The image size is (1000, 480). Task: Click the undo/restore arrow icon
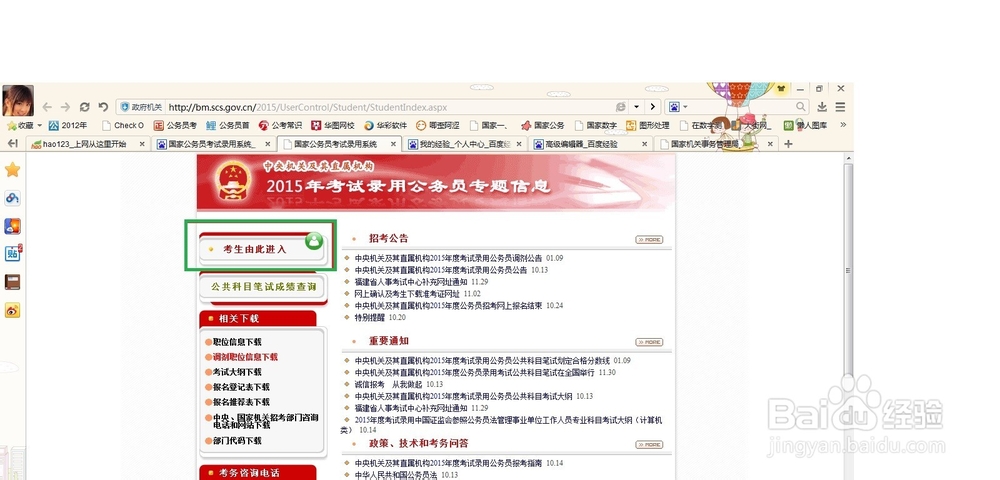(x=103, y=107)
